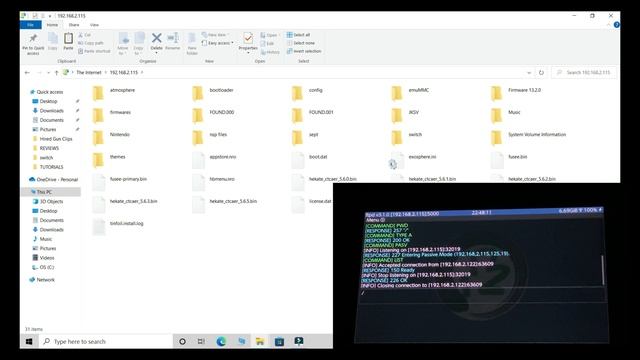Switch to the View ribbon tab
640x360 pixels.
(94, 25)
